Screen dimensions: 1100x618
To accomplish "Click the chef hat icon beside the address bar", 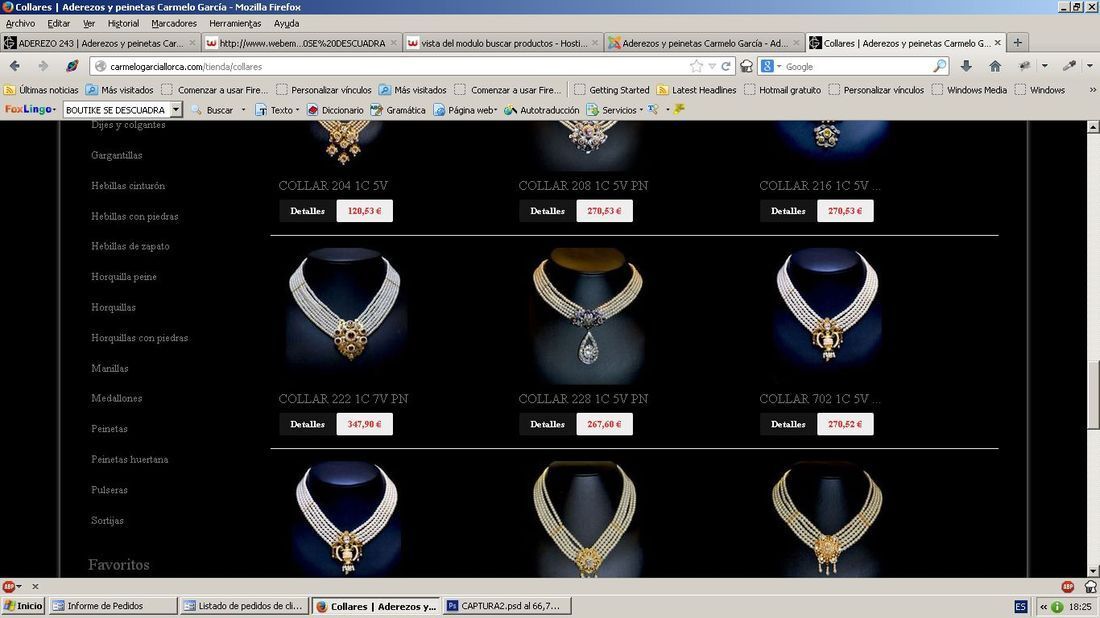I will [746, 66].
